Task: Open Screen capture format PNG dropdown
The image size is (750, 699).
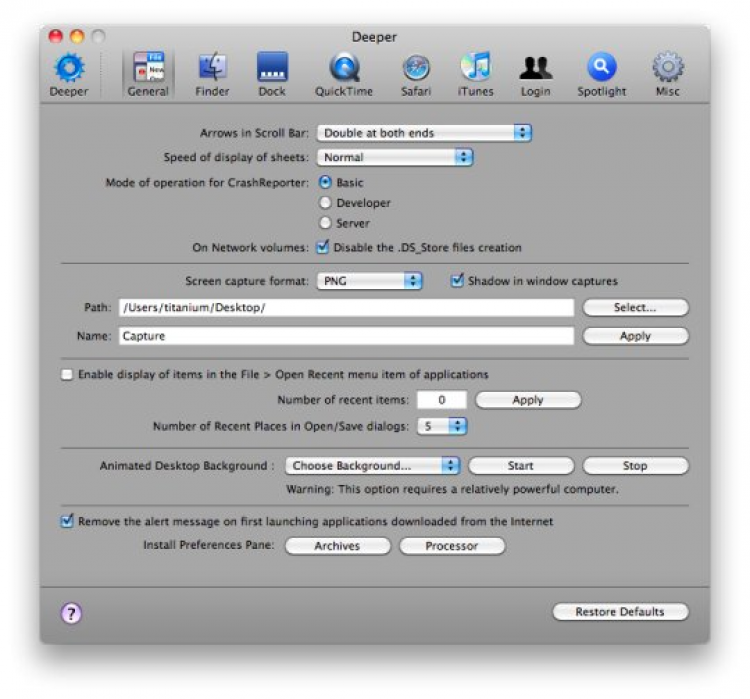Action: 369,281
